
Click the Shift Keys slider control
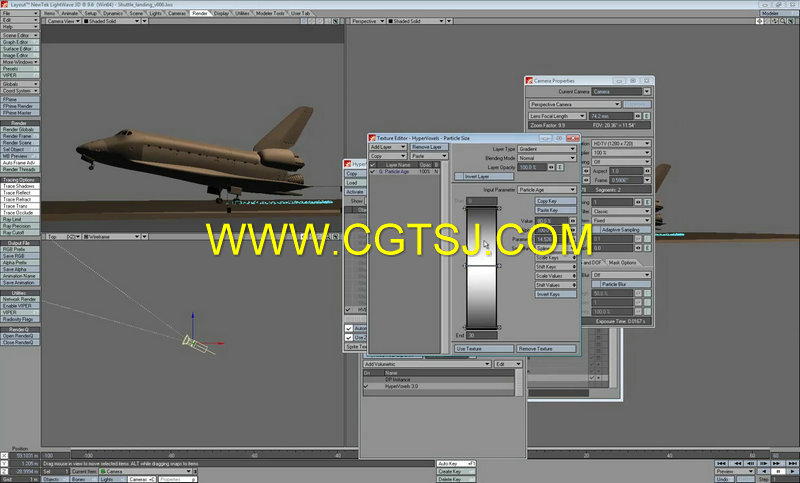coord(555,267)
